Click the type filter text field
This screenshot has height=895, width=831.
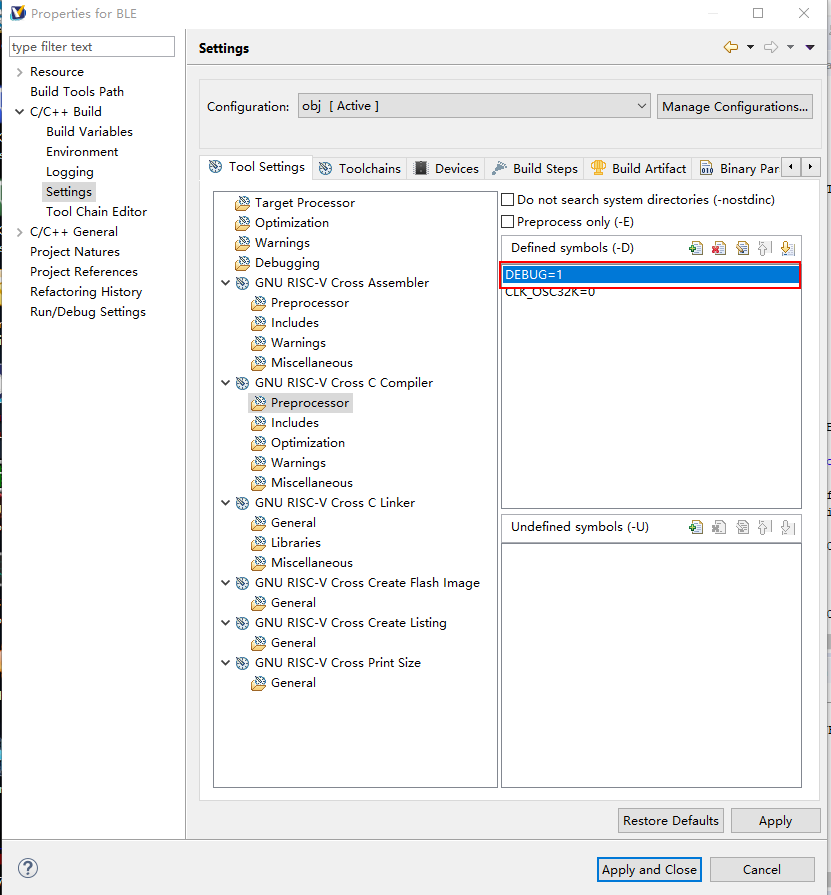point(92,47)
